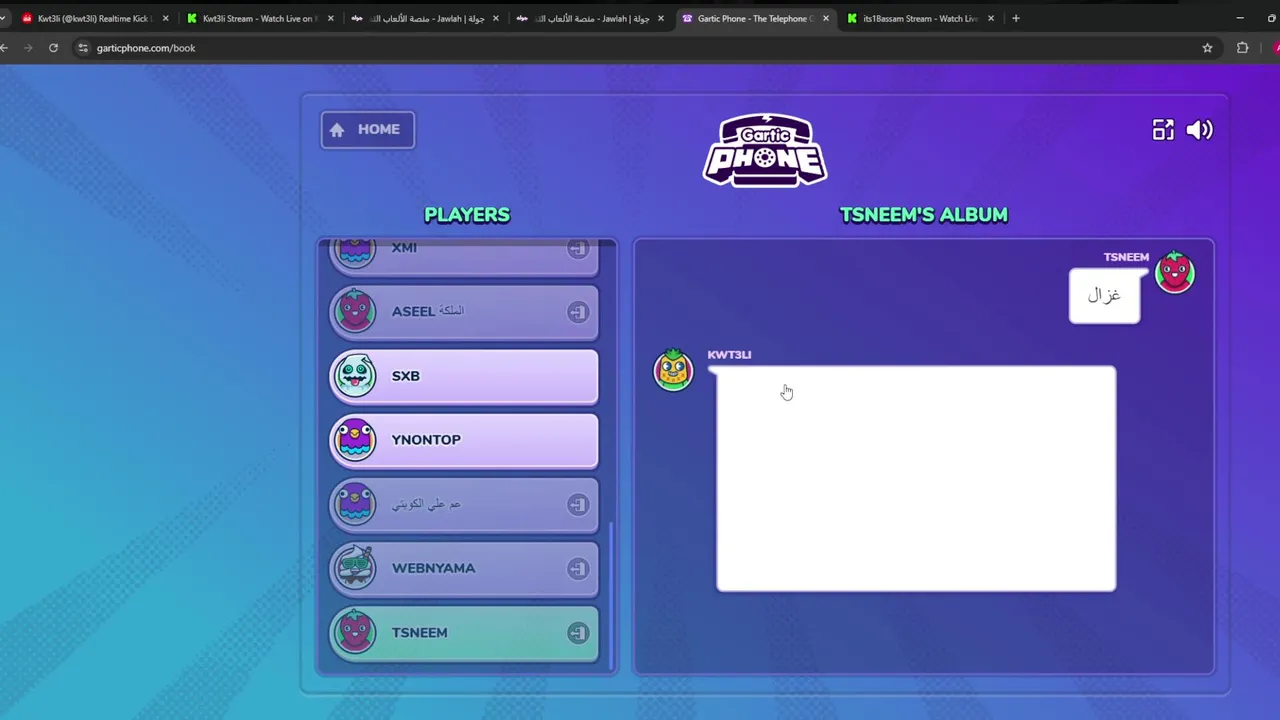Click exit icon on TSNEEM row

click(x=577, y=632)
